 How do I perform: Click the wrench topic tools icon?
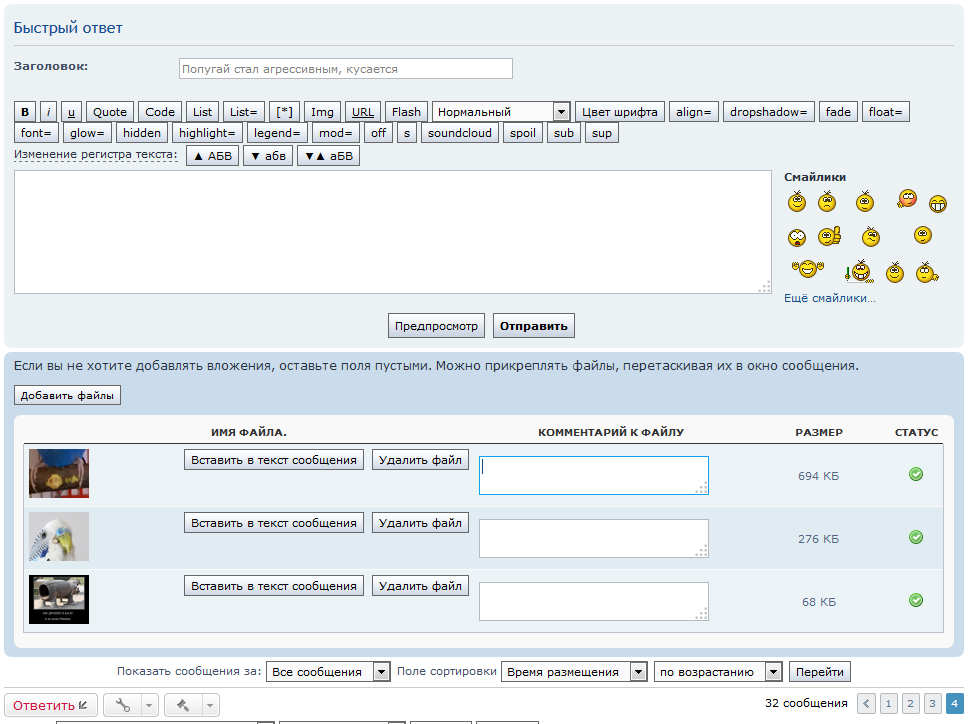click(x=123, y=705)
